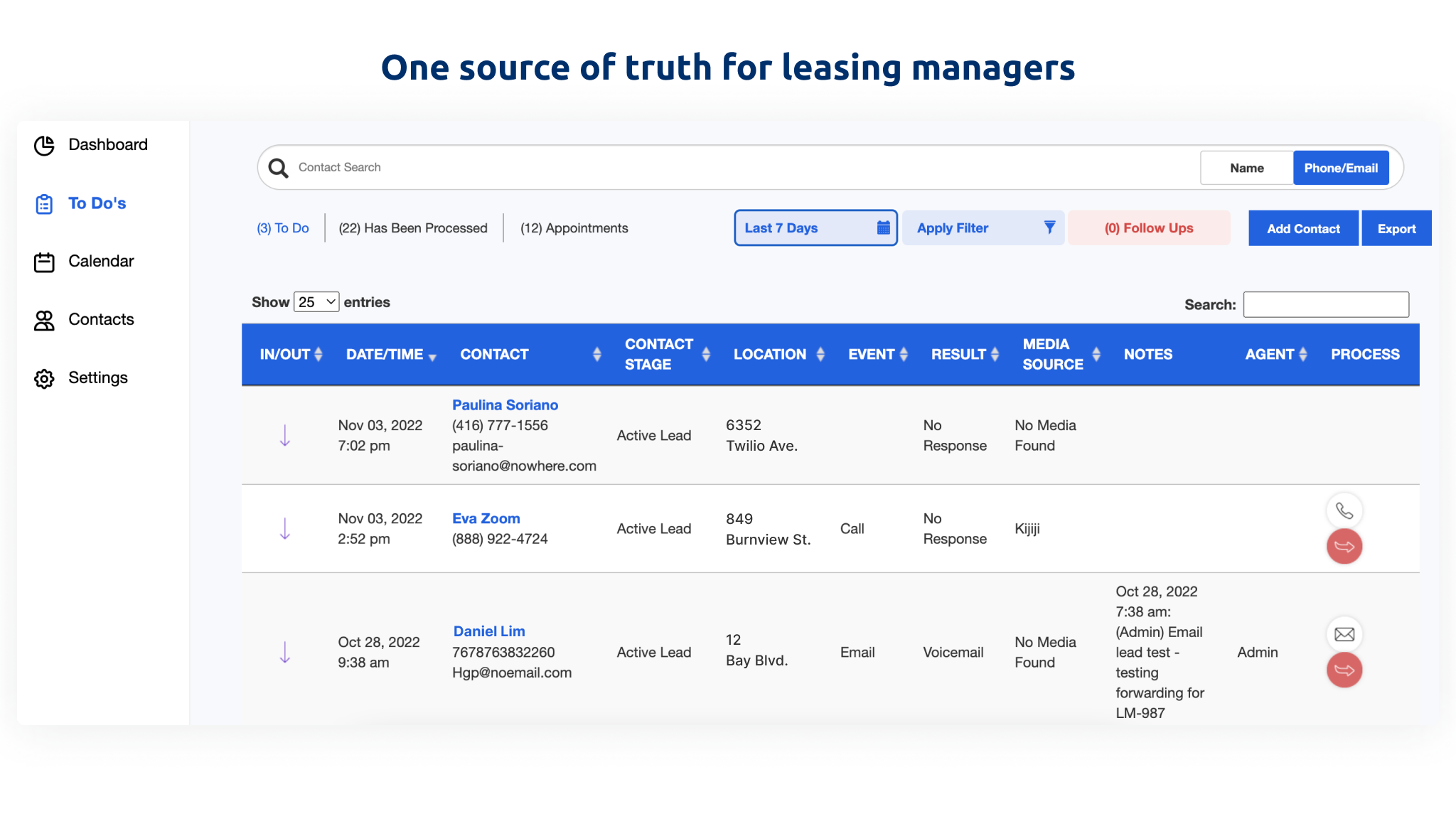1456x814 pixels.
Task: Open the email icon on Daniel Lim's row
Action: coord(1344,634)
